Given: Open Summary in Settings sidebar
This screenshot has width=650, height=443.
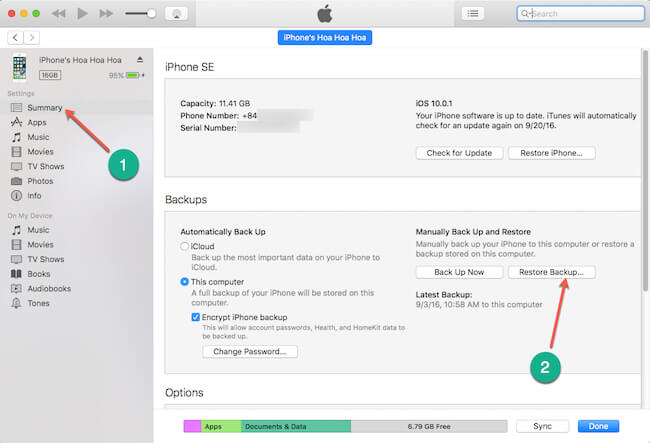Looking at the screenshot, I should pyautogui.click(x=44, y=108).
